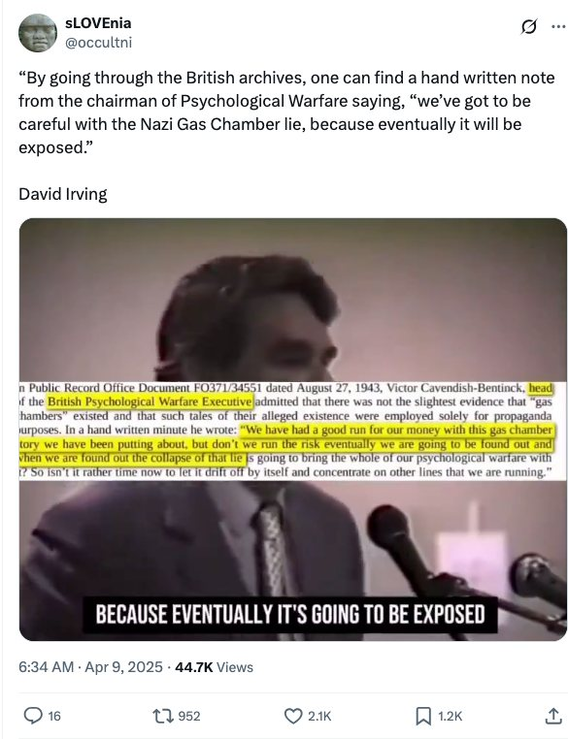568x739 pixels.
Task: Click the repost arrows icon
Action: pos(163,716)
